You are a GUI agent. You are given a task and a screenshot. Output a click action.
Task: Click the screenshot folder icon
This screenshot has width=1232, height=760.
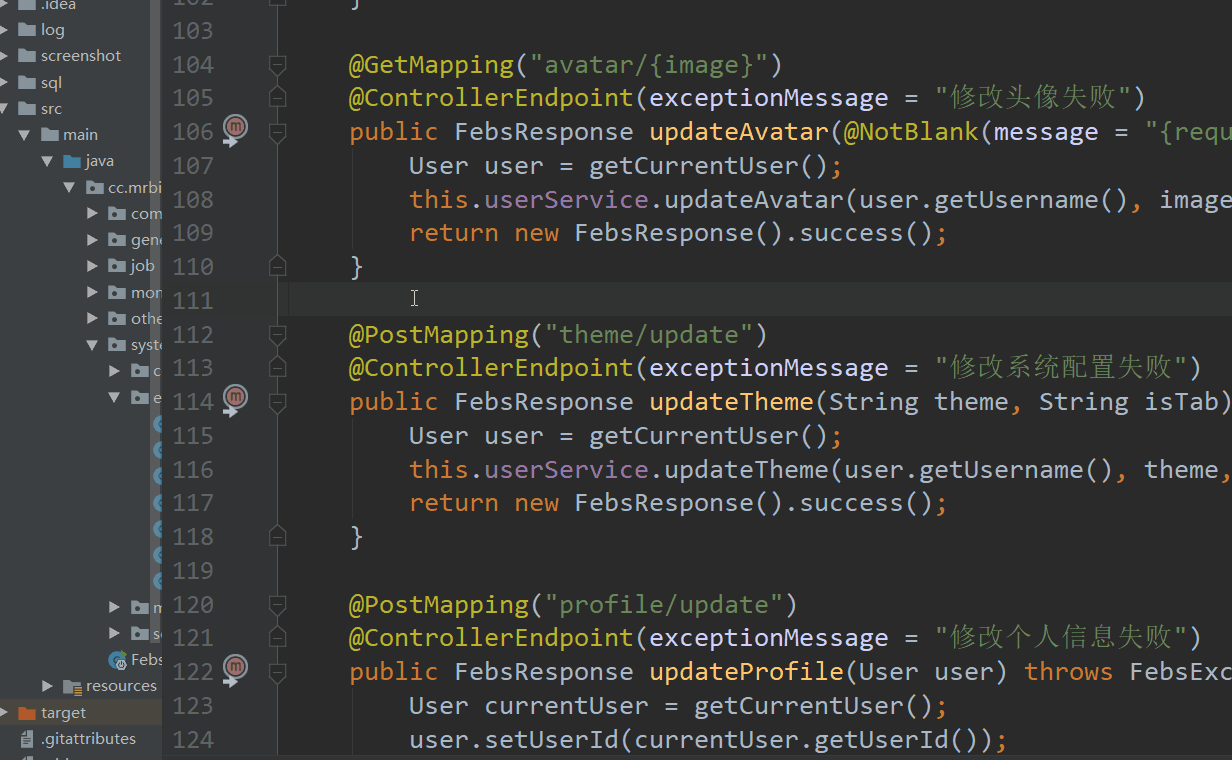[26, 56]
